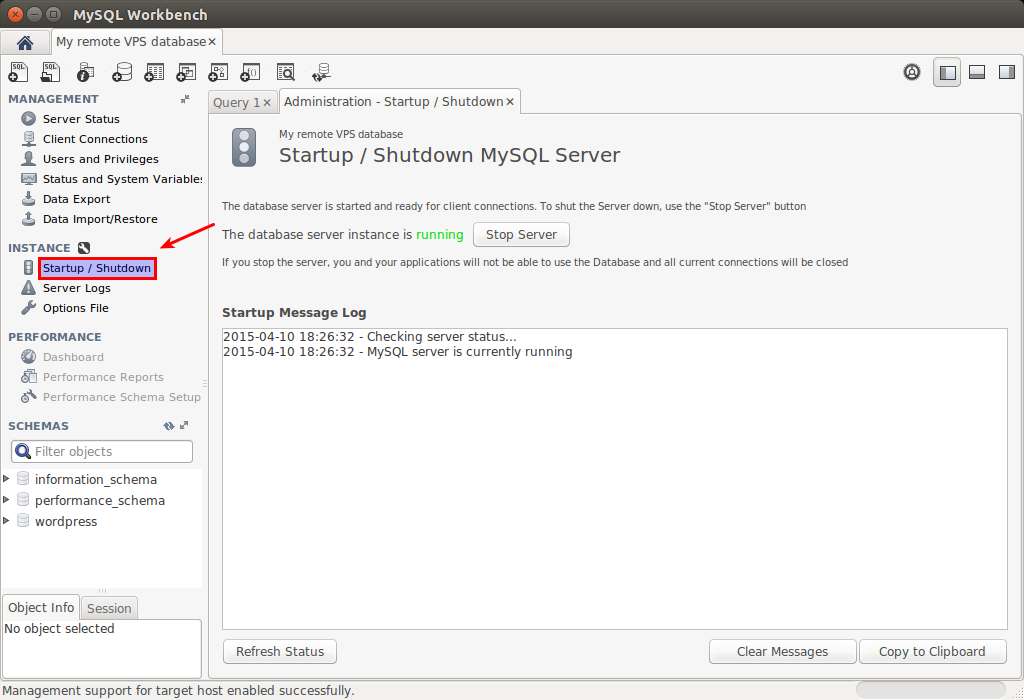Create a new schema toolbar icon
The image size is (1024, 700).
pos(121,72)
